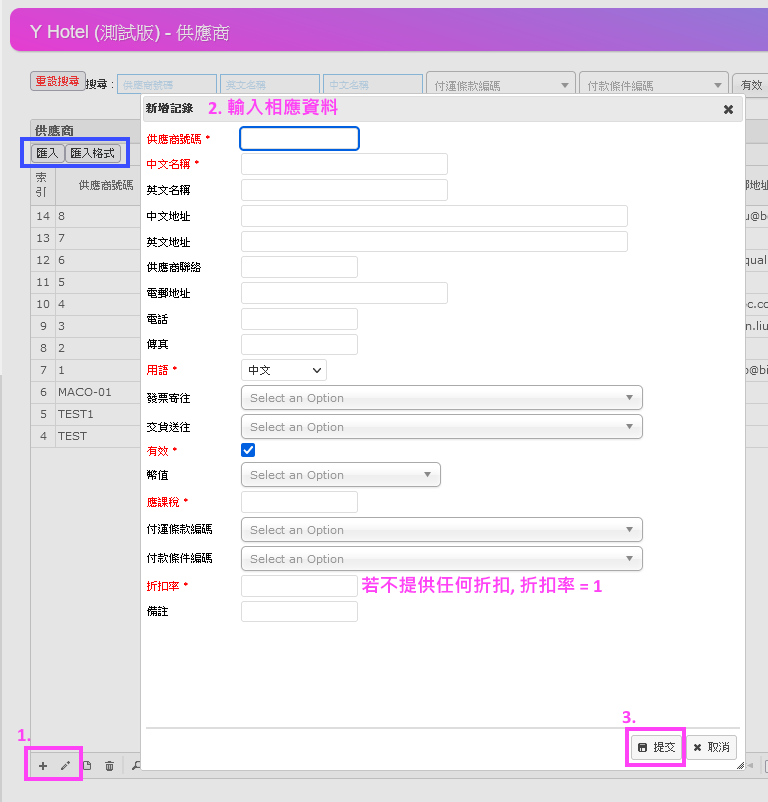
Task: Click the 英文名稱 input field in dialog
Action: pyautogui.click(x=345, y=190)
